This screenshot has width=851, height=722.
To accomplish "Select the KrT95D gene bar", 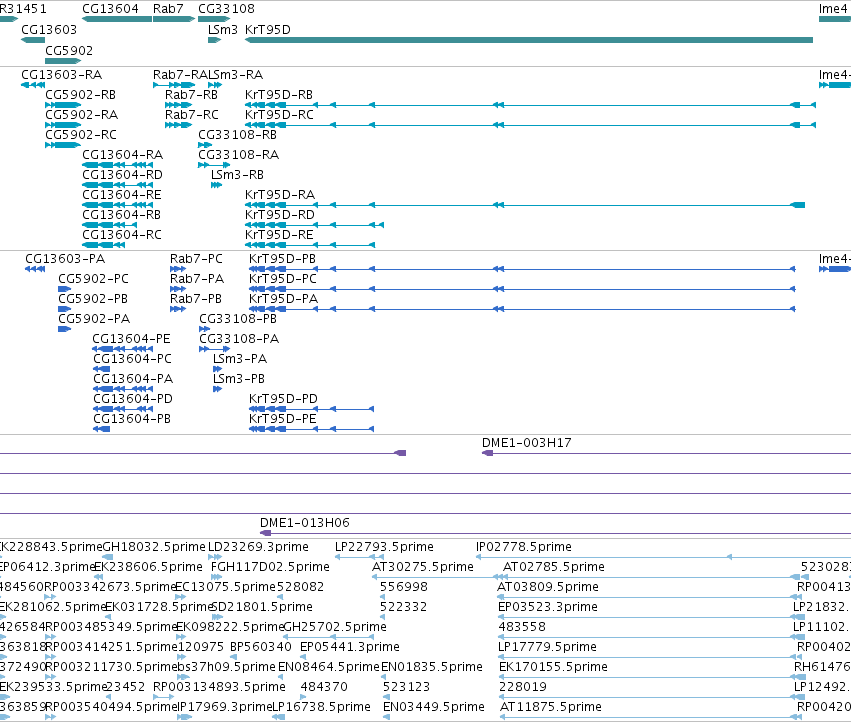I will pos(529,40).
